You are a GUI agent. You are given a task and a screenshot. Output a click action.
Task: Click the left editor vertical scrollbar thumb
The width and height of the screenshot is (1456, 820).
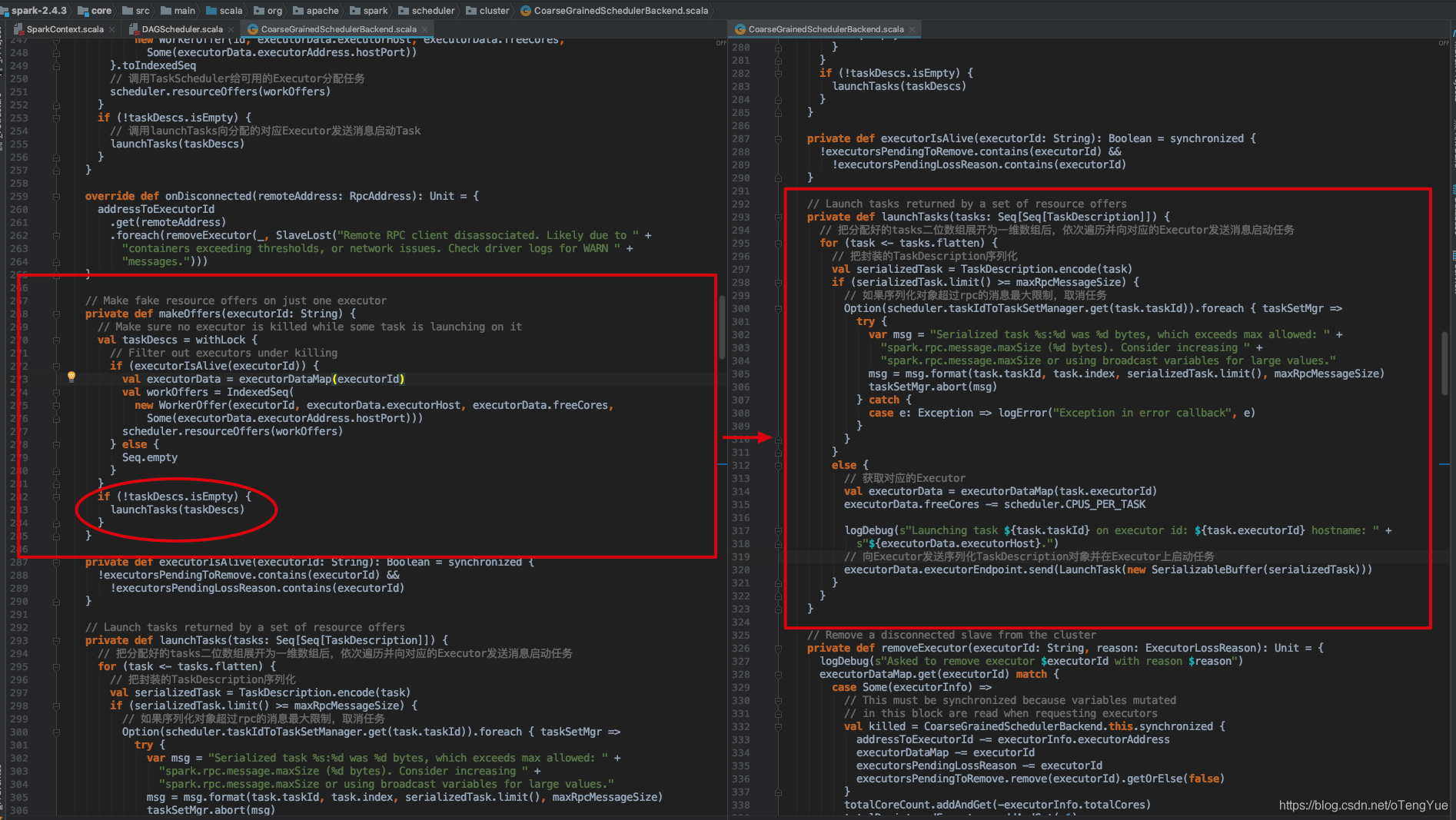722,327
